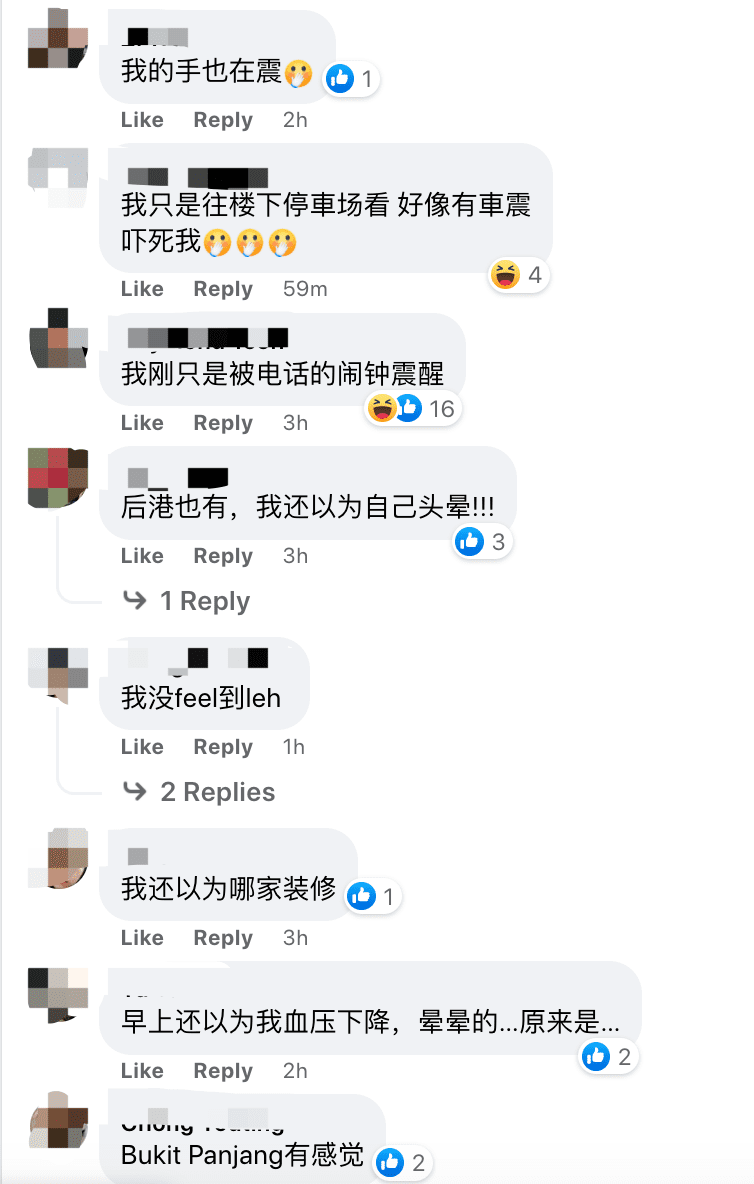Image resolution: width=754 pixels, height=1184 pixels.
Task: Open the avatar of Bukit Panjang commenter
Action: (x=58, y=1121)
